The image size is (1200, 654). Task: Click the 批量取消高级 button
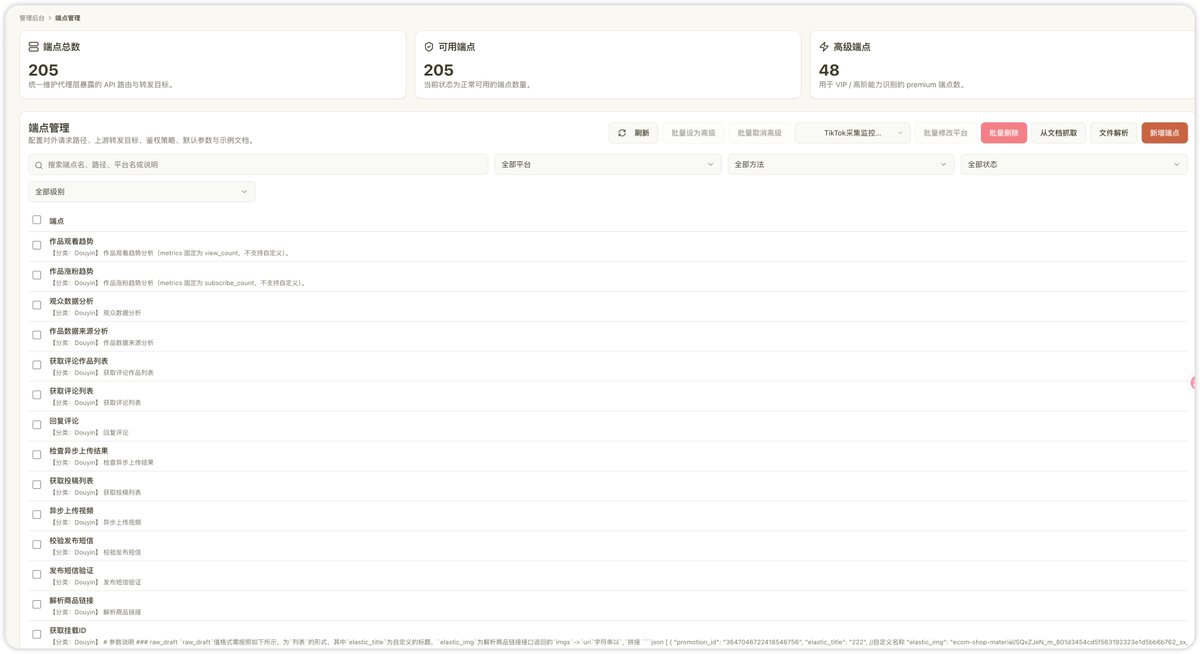[x=759, y=132]
